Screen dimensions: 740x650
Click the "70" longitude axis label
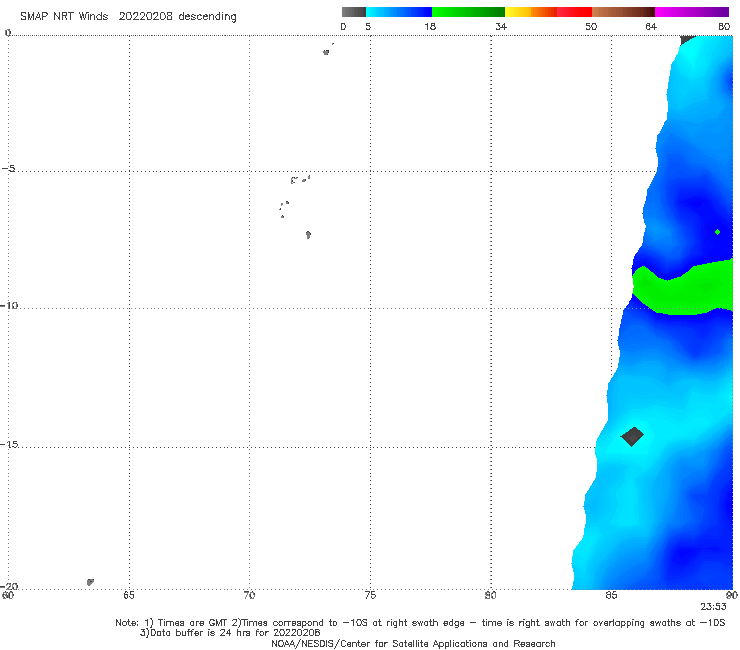click(249, 595)
